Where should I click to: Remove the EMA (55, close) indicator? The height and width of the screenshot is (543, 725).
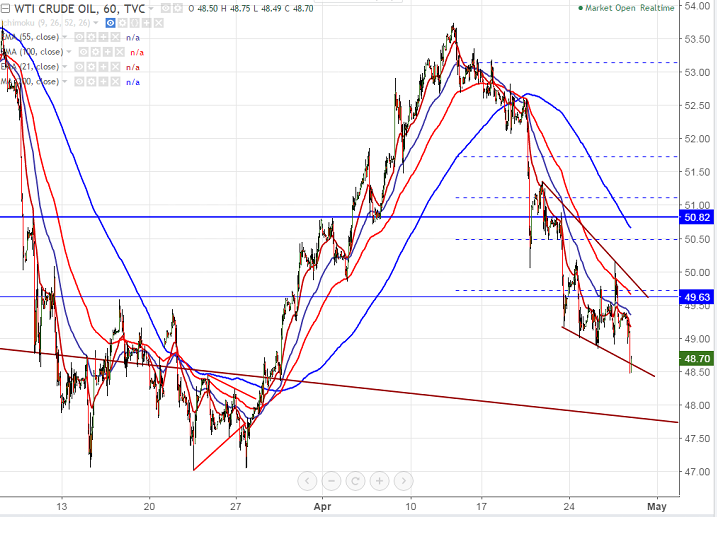click(x=115, y=37)
